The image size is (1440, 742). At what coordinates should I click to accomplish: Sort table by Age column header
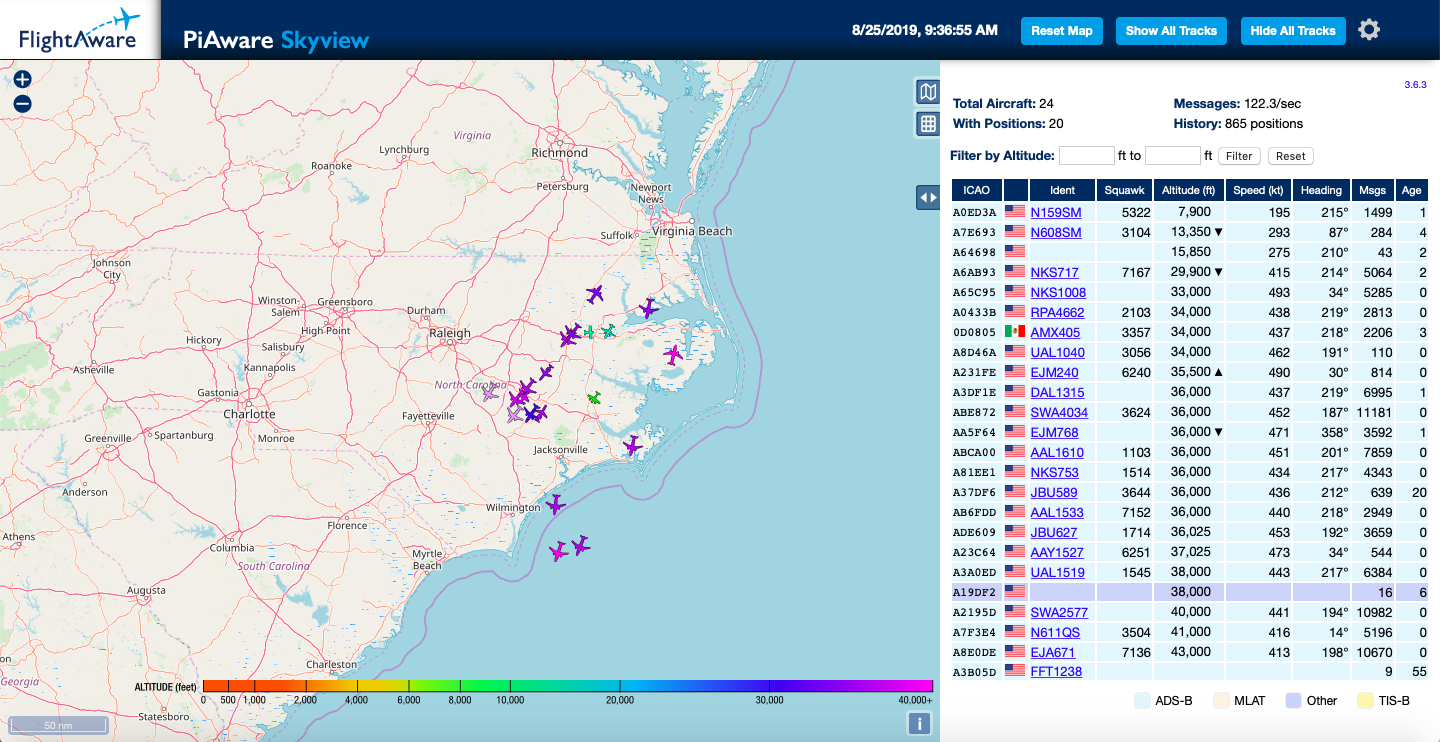pyautogui.click(x=1411, y=190)
